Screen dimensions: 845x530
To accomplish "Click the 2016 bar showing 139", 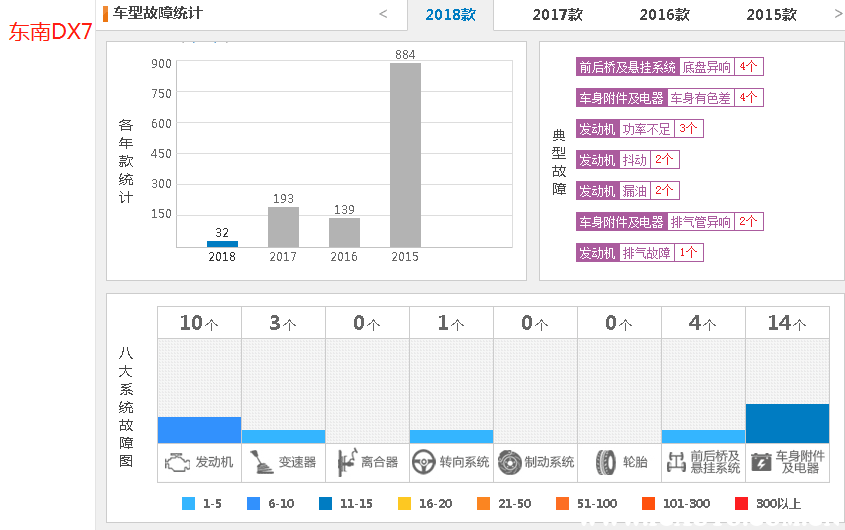I will click(x=344, y=232).
